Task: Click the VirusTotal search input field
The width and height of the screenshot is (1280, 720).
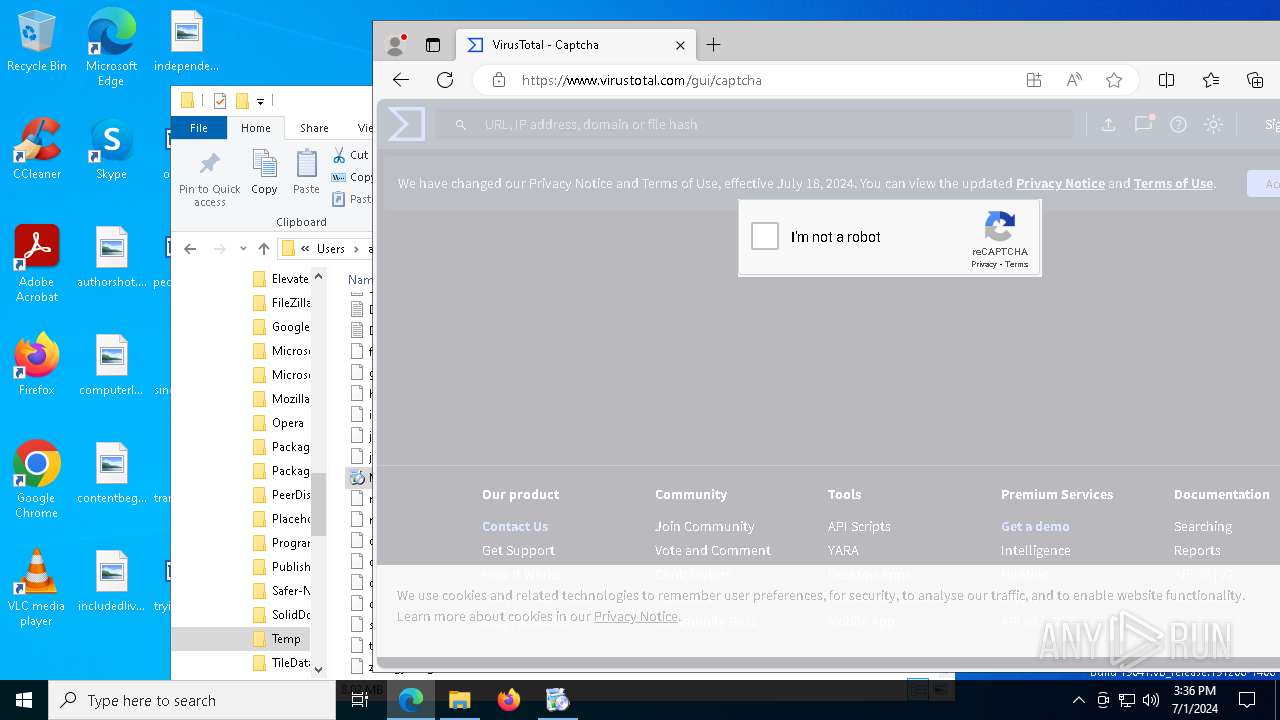Action: (755, 124)
